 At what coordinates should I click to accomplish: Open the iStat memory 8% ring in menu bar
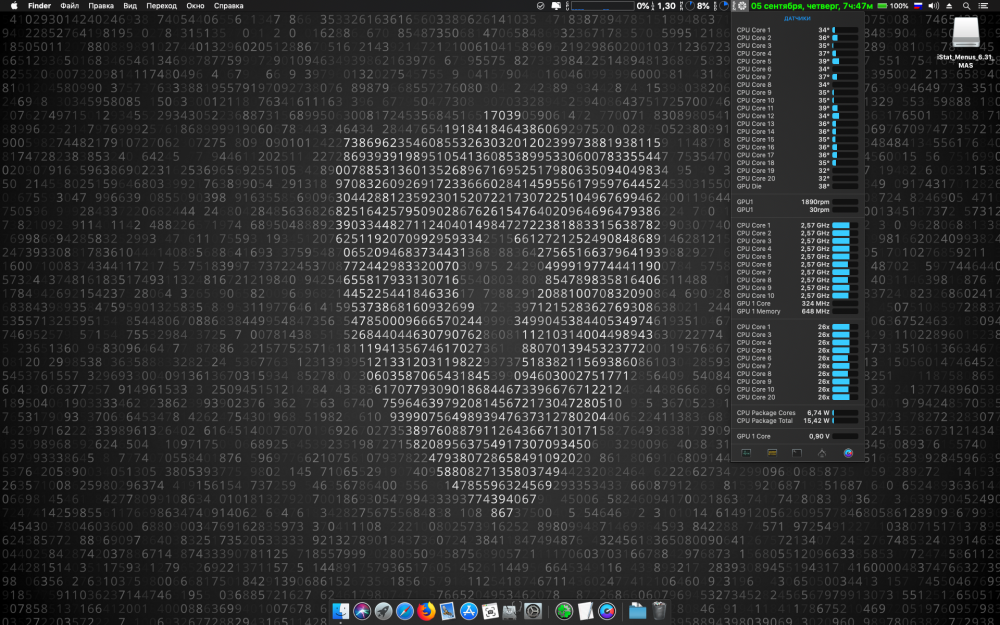tap(696, 6)
